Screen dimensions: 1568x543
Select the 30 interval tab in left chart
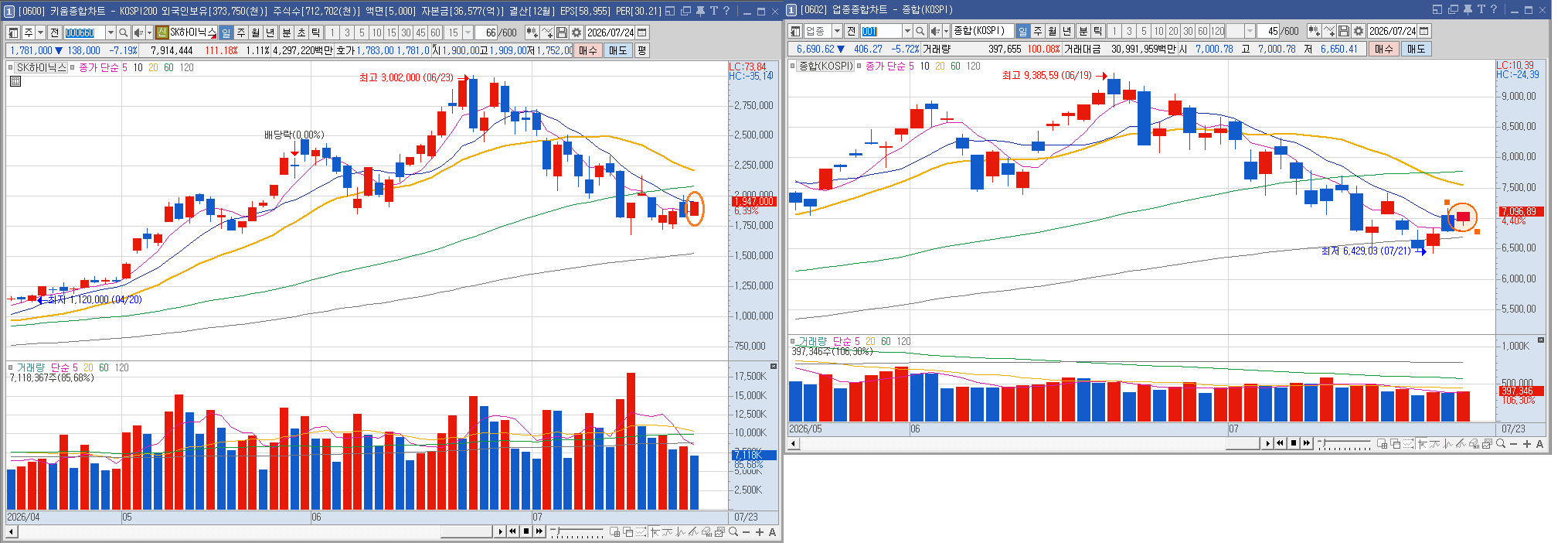click(x=406, y=32)
